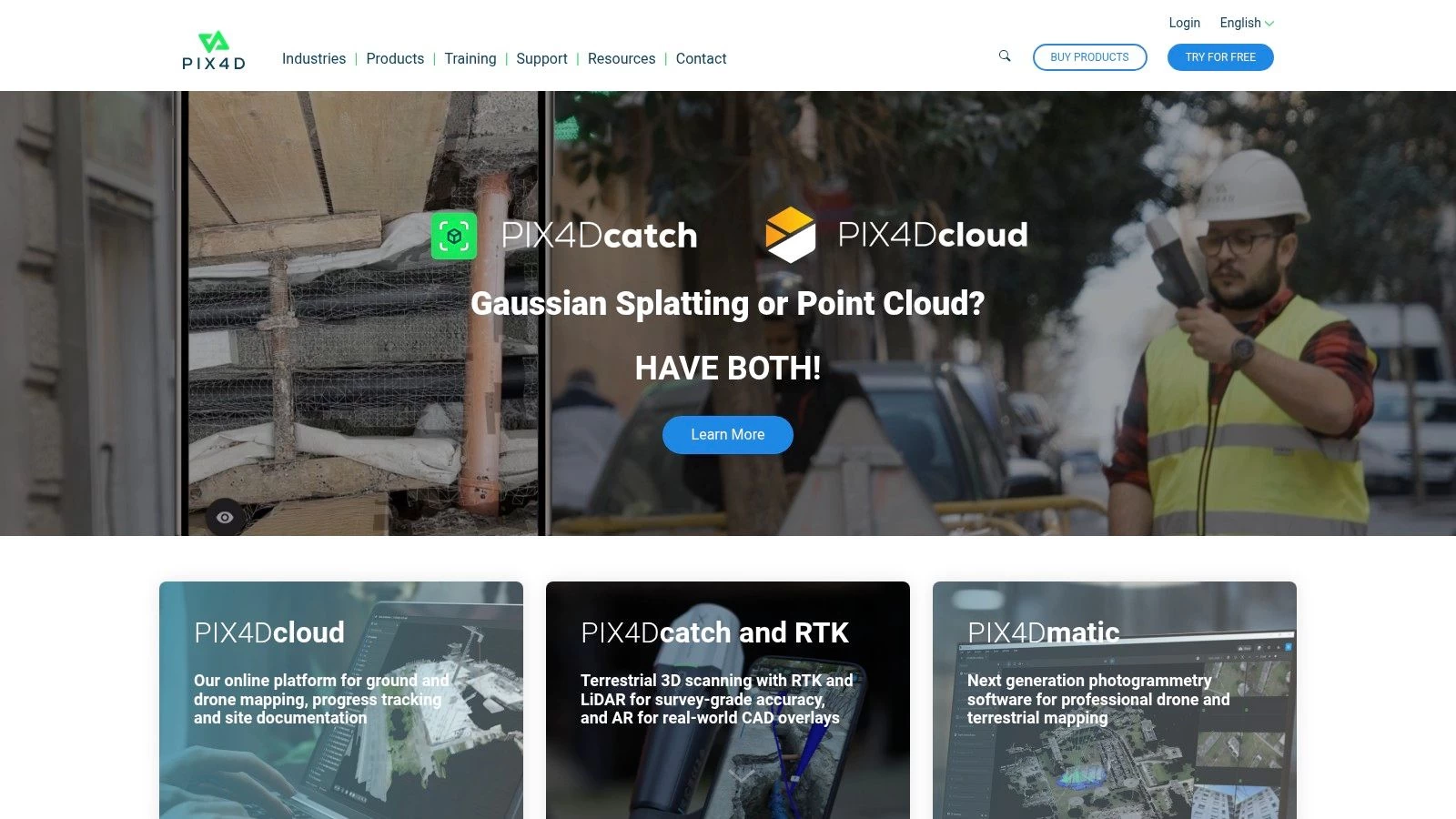Toggle the eye icon on the hero image
Screen dimensions: 1456x819
pyautogui.click(x=225, y=518)
